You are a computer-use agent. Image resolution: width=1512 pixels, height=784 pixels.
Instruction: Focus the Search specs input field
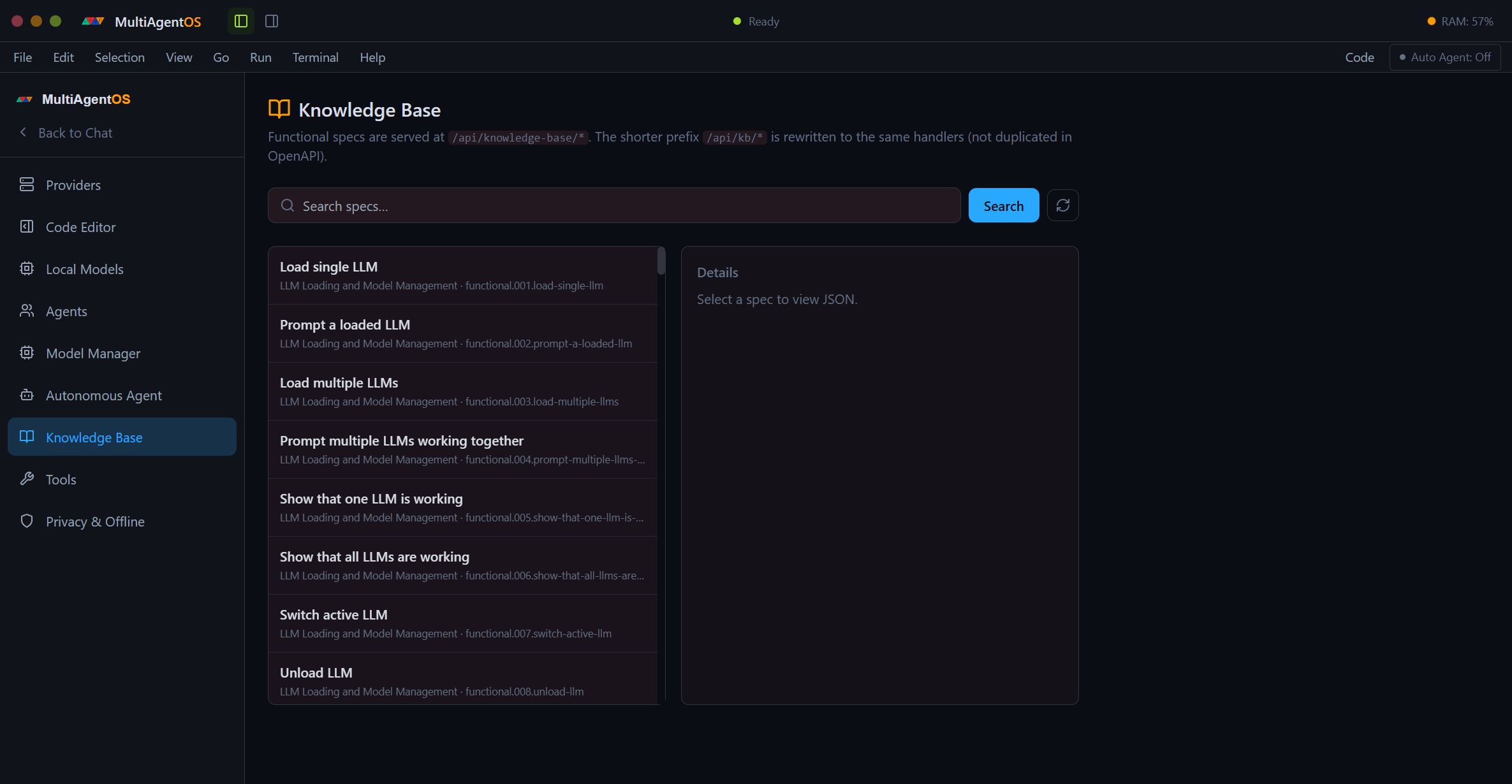[614, 205]
